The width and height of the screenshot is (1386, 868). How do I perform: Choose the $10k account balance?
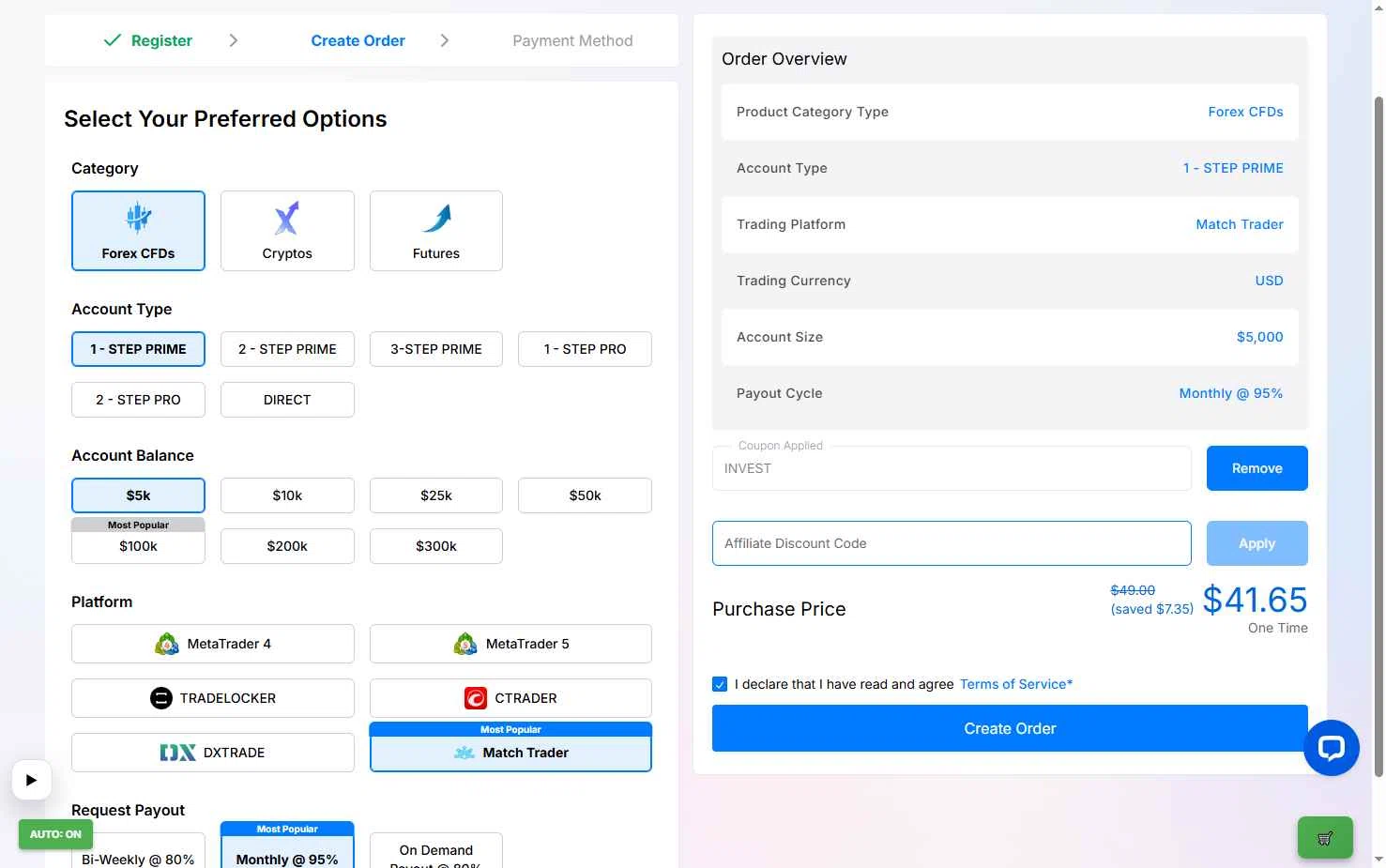[x=287, y=495]
